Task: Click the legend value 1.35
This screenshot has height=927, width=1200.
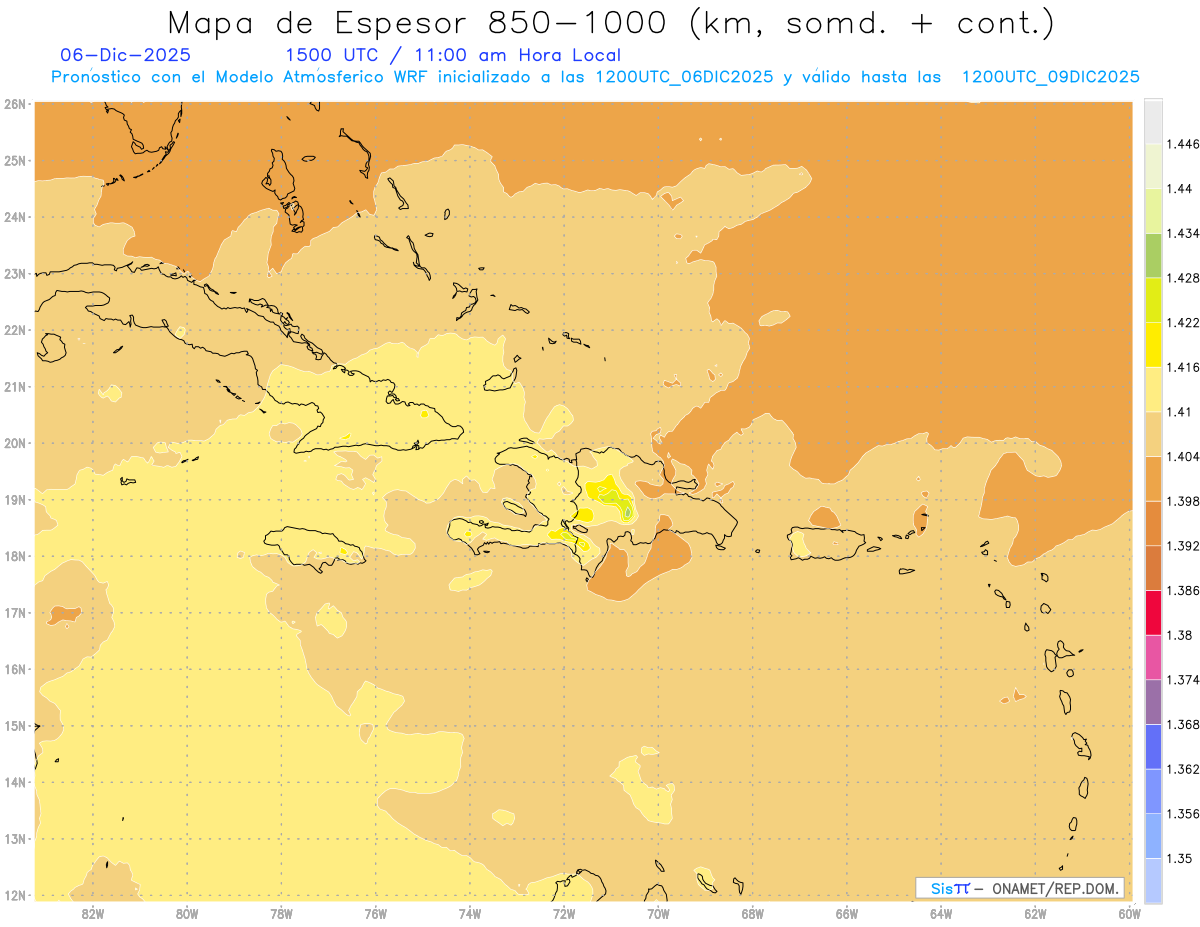Action: pos(1180,858)
